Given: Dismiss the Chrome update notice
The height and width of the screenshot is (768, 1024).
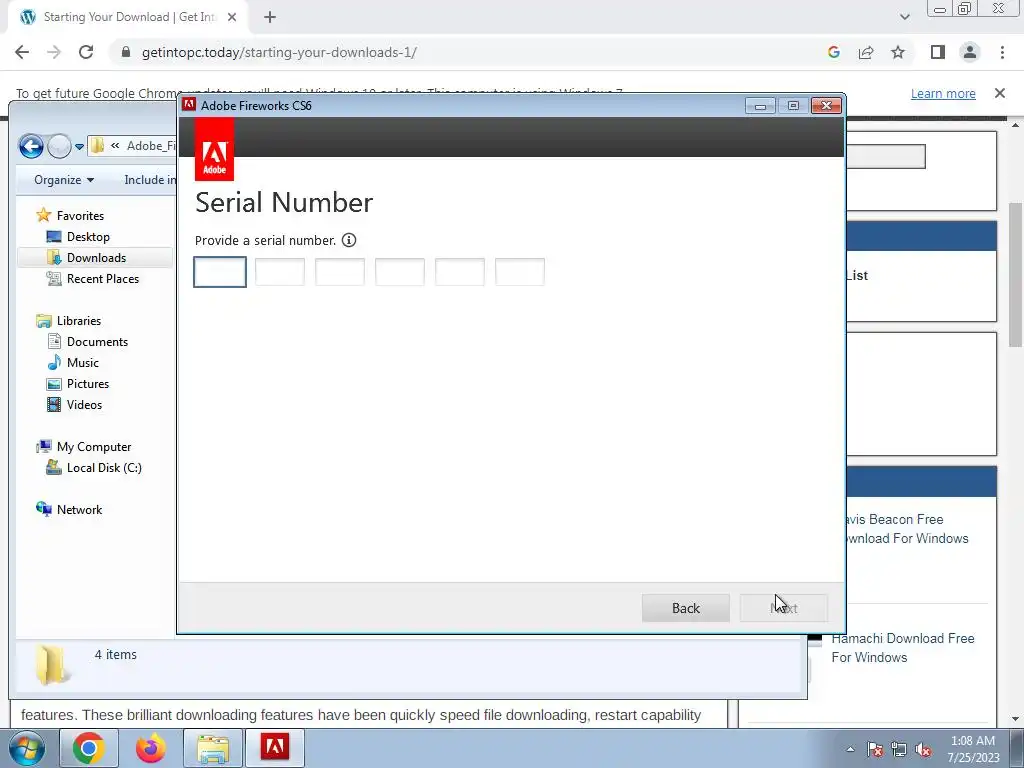Looking at the screenshot, I should coord(1000,93).
